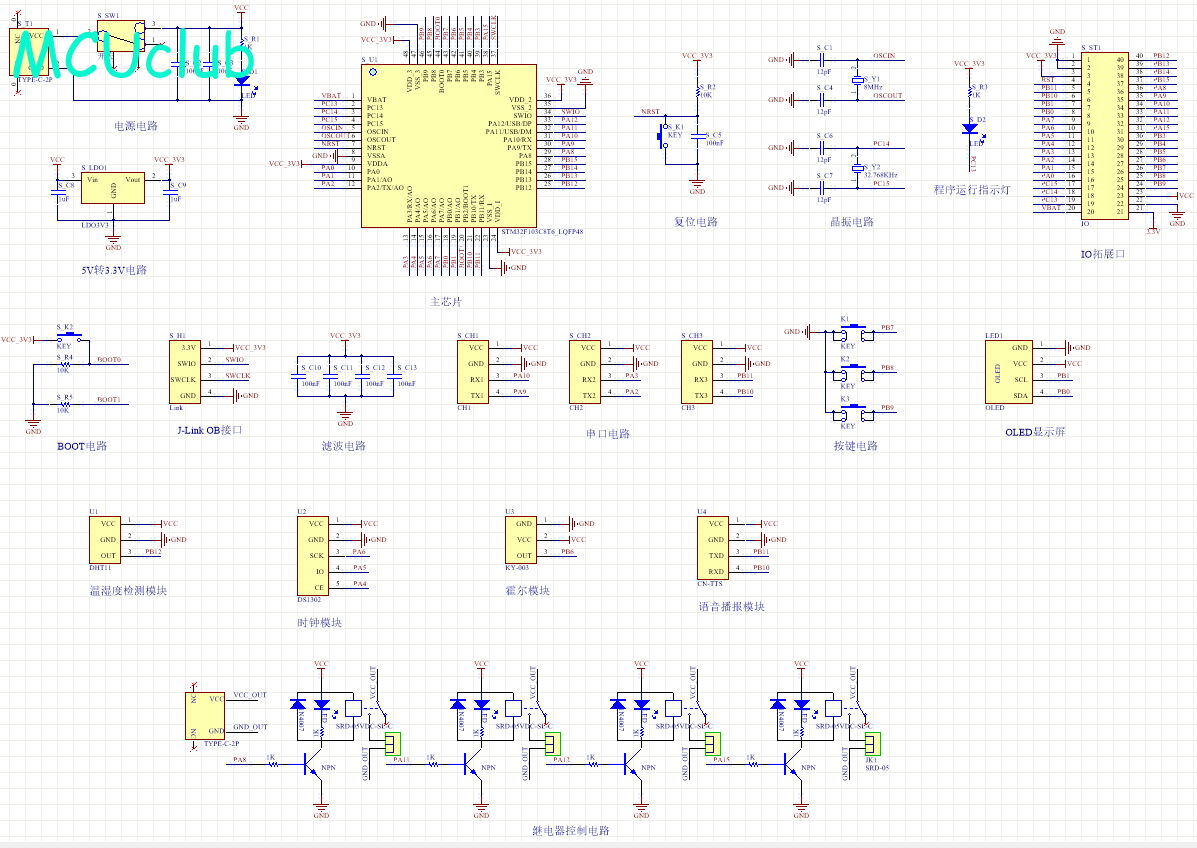1197x848 pixels.
Task: Click the S_R2 10K reset pull-up resistor
Action: point(698,92)
